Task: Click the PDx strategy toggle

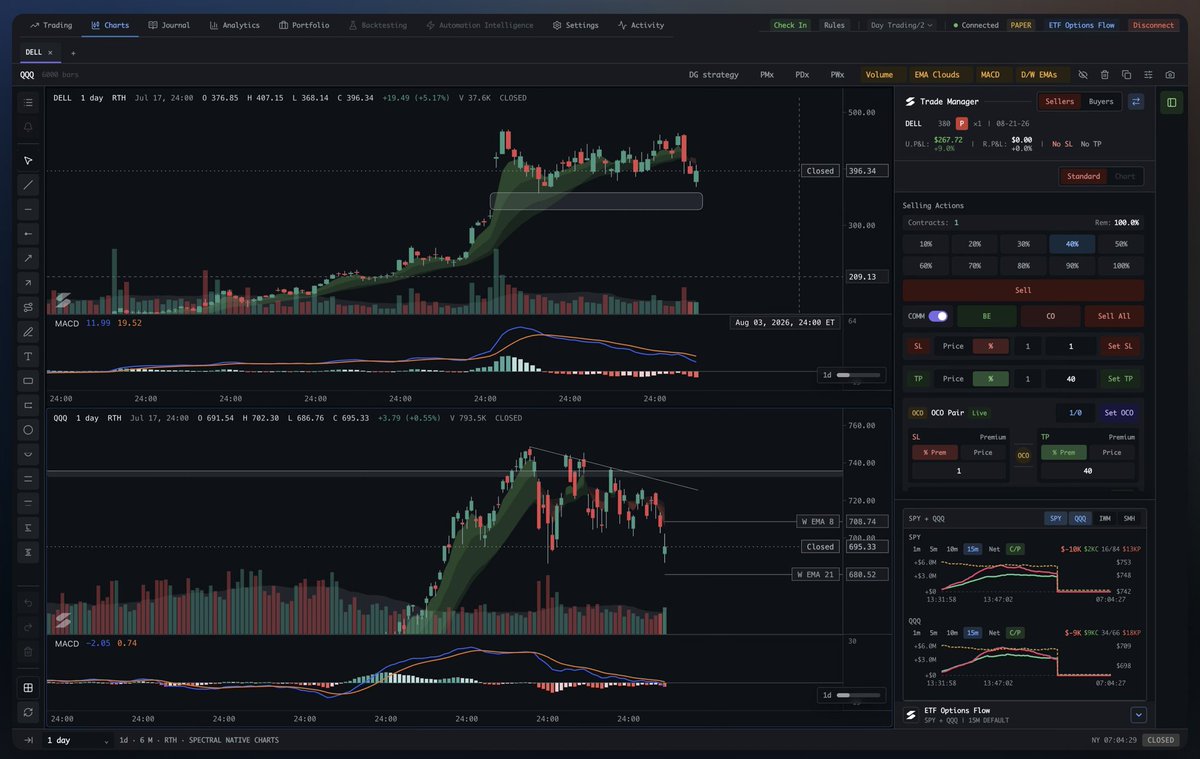Action: click(802, 74)
